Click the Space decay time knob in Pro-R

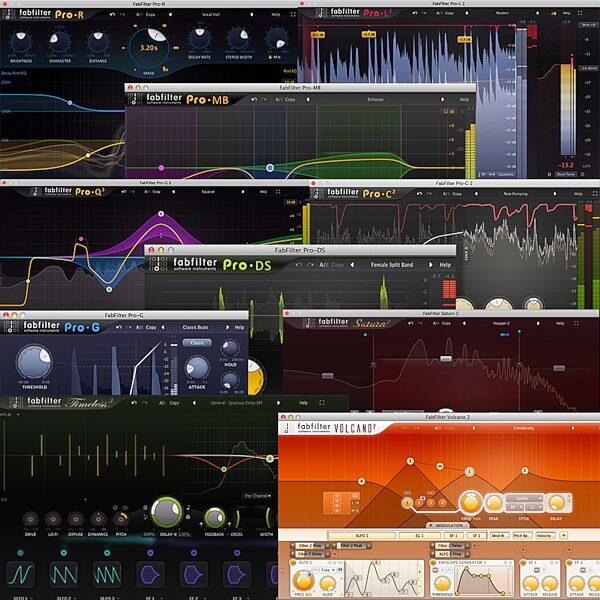pos(148,48)
